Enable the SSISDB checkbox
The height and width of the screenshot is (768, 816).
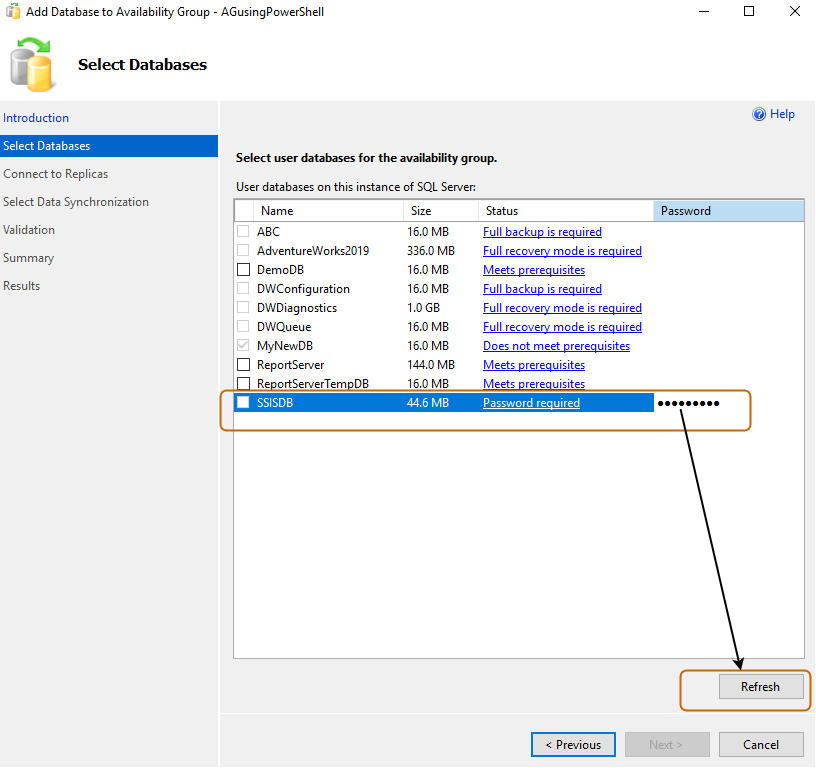pyautogui.click(x=241, y=402)
